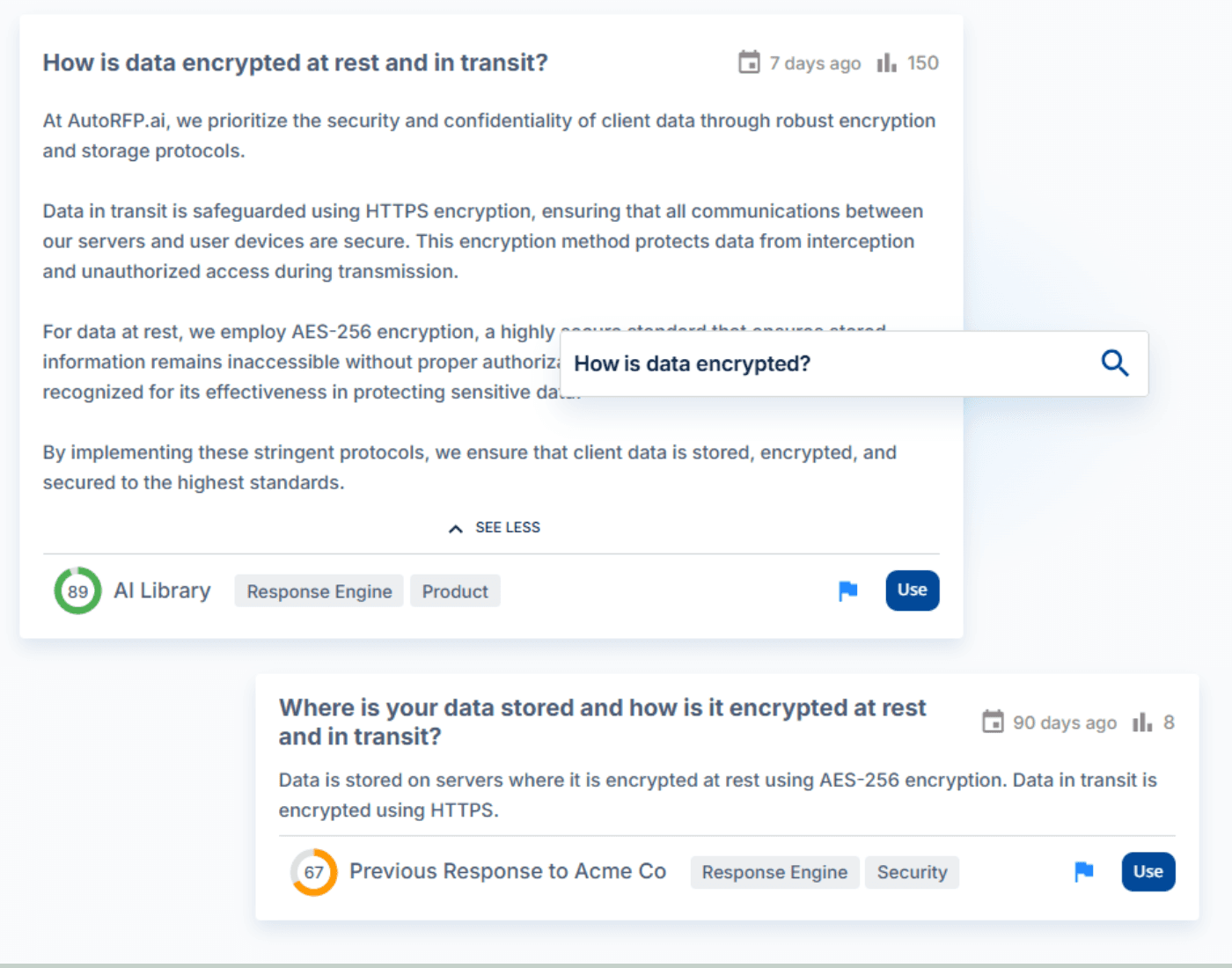Viewport: 1232px width, 968px height.
Task: Click the paragraph beginning 'By implementing these stringent protocols'
Action: [x=470, y=467]
